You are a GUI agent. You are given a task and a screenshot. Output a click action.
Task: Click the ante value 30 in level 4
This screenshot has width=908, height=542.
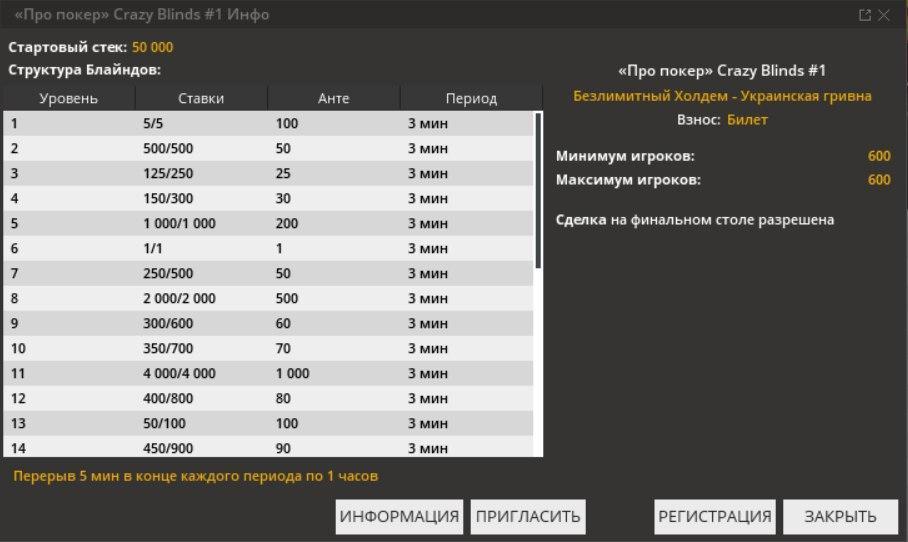pyautogui.click(x=283, y=199)
